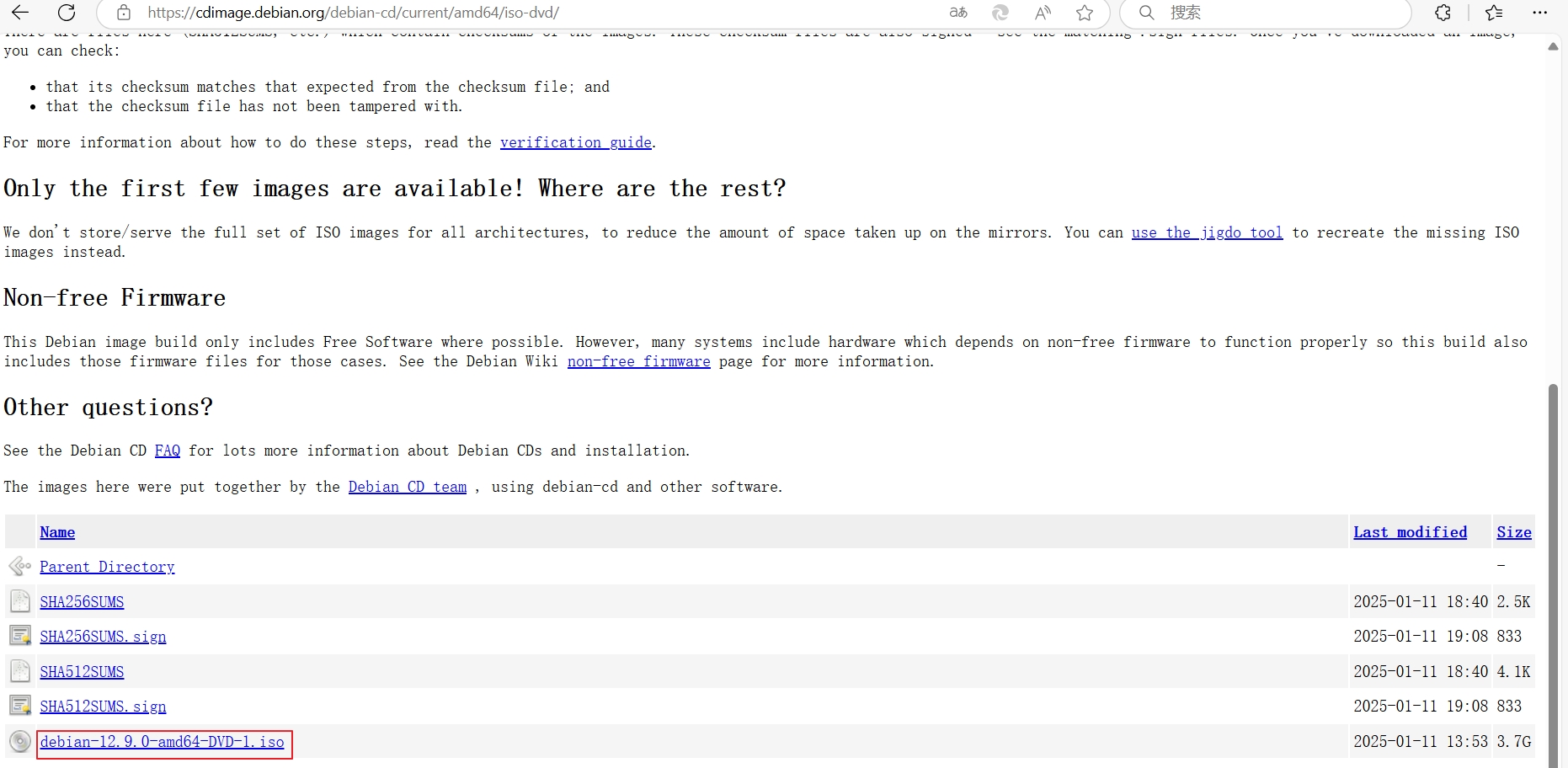Sort listing by Name column
1568x768 pixels.
pos(57,532)
